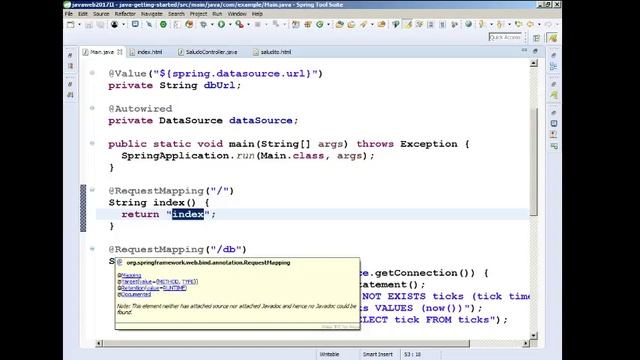Click the Writable status bar entry

[x=329, y=354]
